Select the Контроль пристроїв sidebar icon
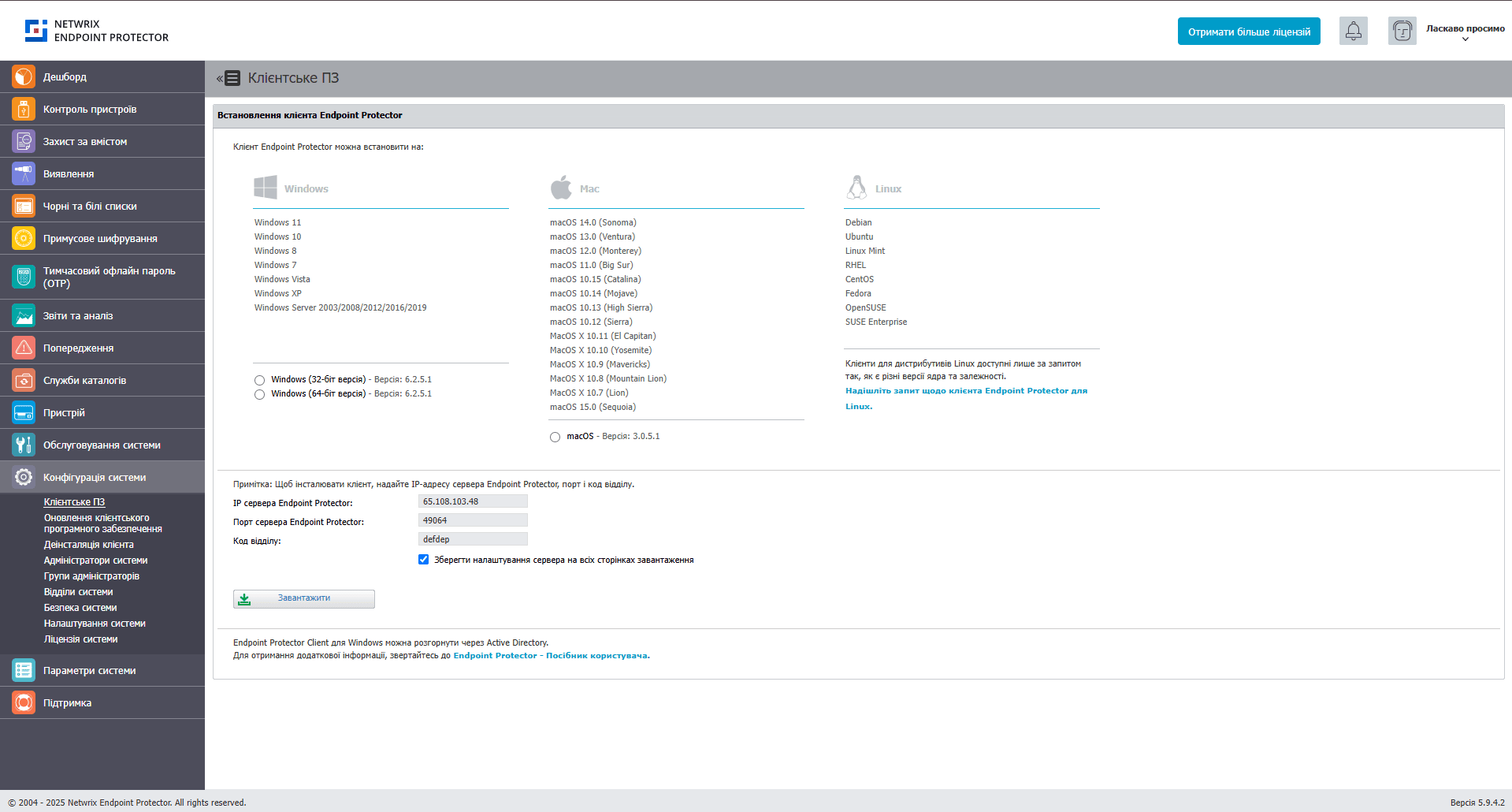The height and width of the screenshot is (812, 1512). tap(23, 109)
